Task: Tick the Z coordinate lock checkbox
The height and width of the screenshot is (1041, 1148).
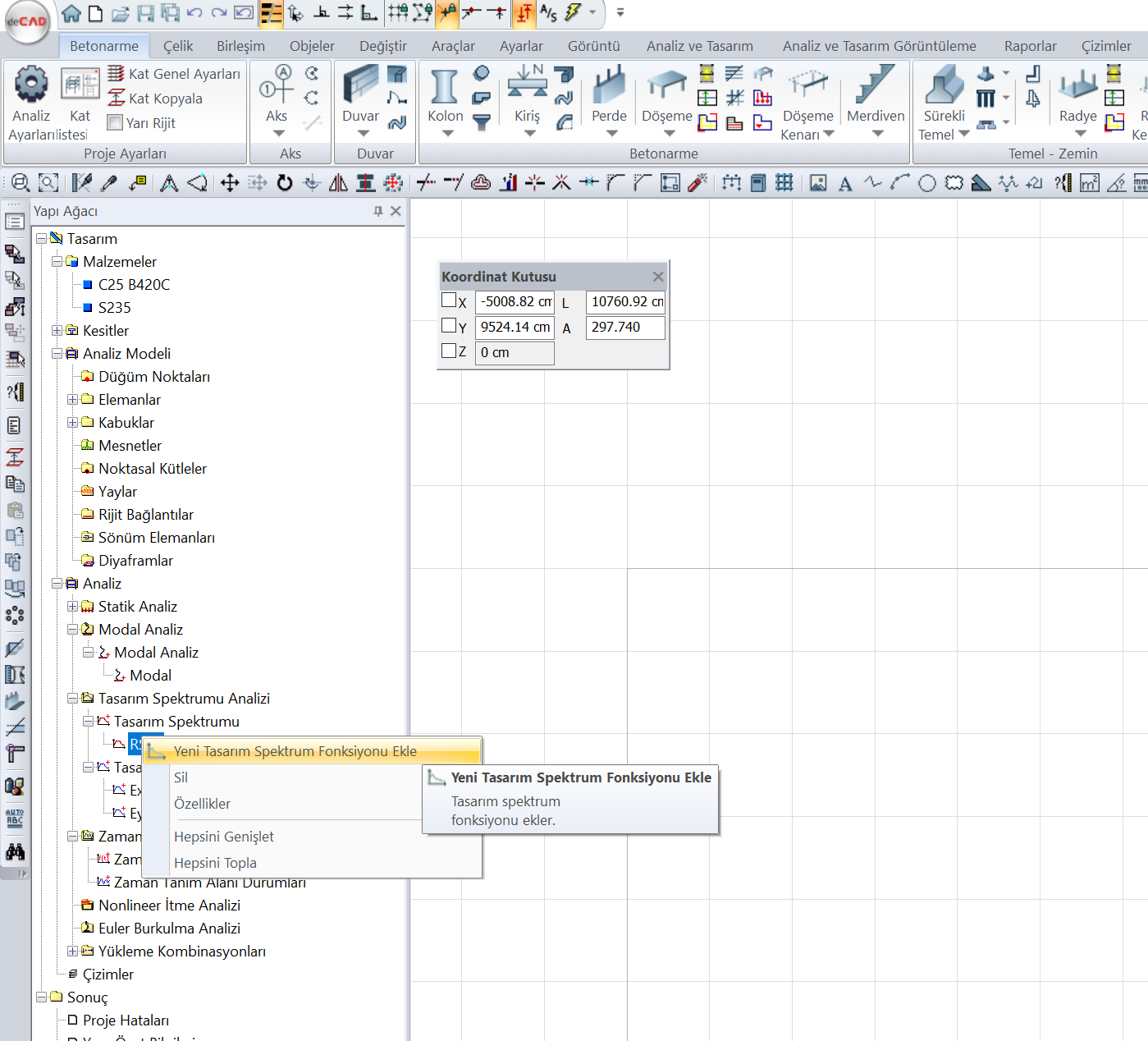Action: tap(449, 351)
